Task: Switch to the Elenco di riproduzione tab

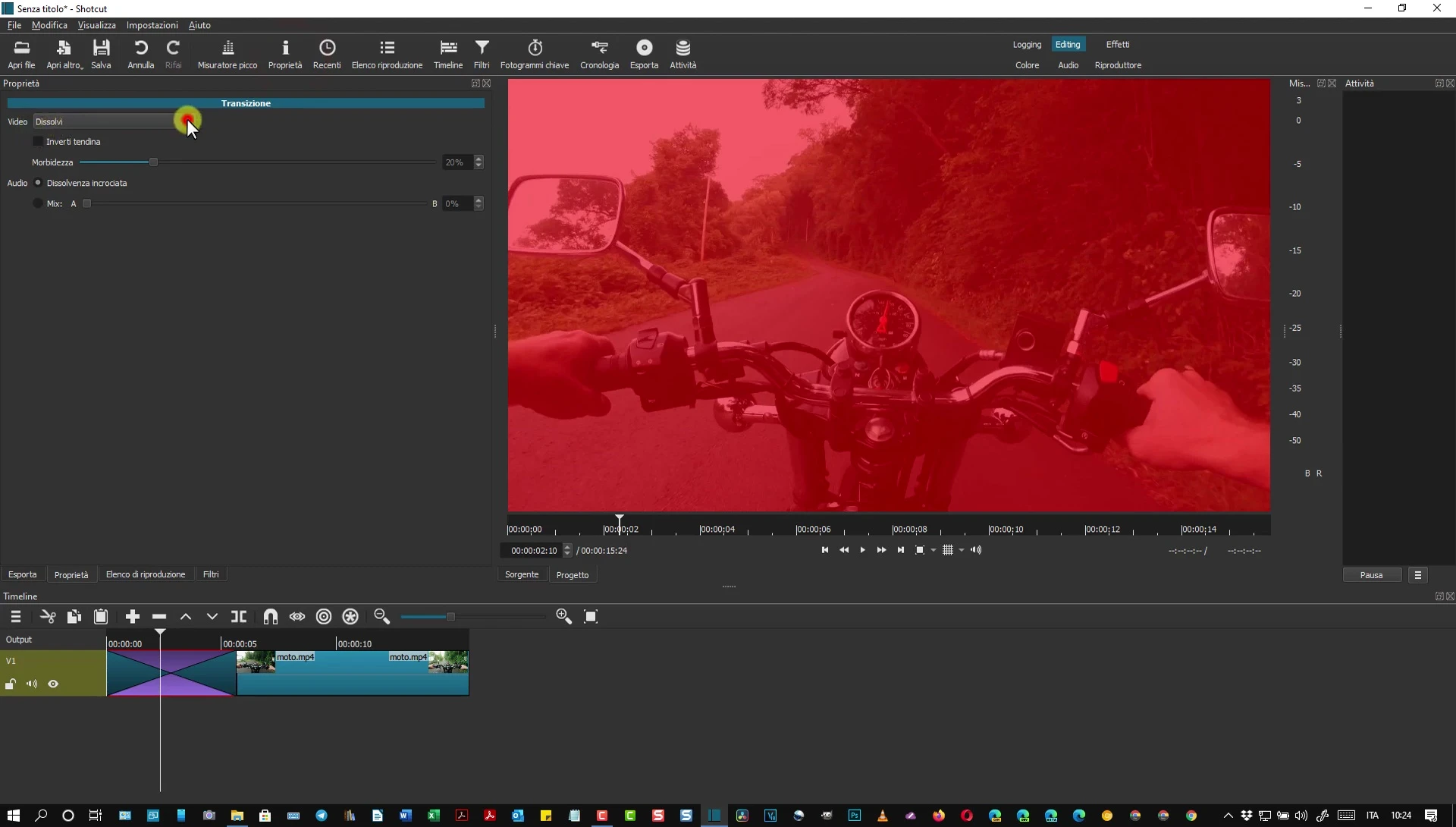Action: 146,574
